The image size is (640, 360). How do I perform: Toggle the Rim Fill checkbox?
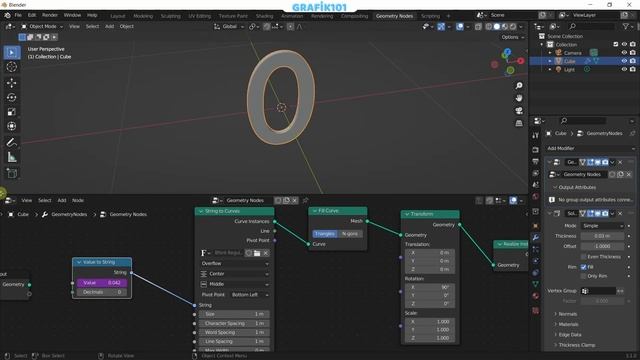(x=584, y=267)
